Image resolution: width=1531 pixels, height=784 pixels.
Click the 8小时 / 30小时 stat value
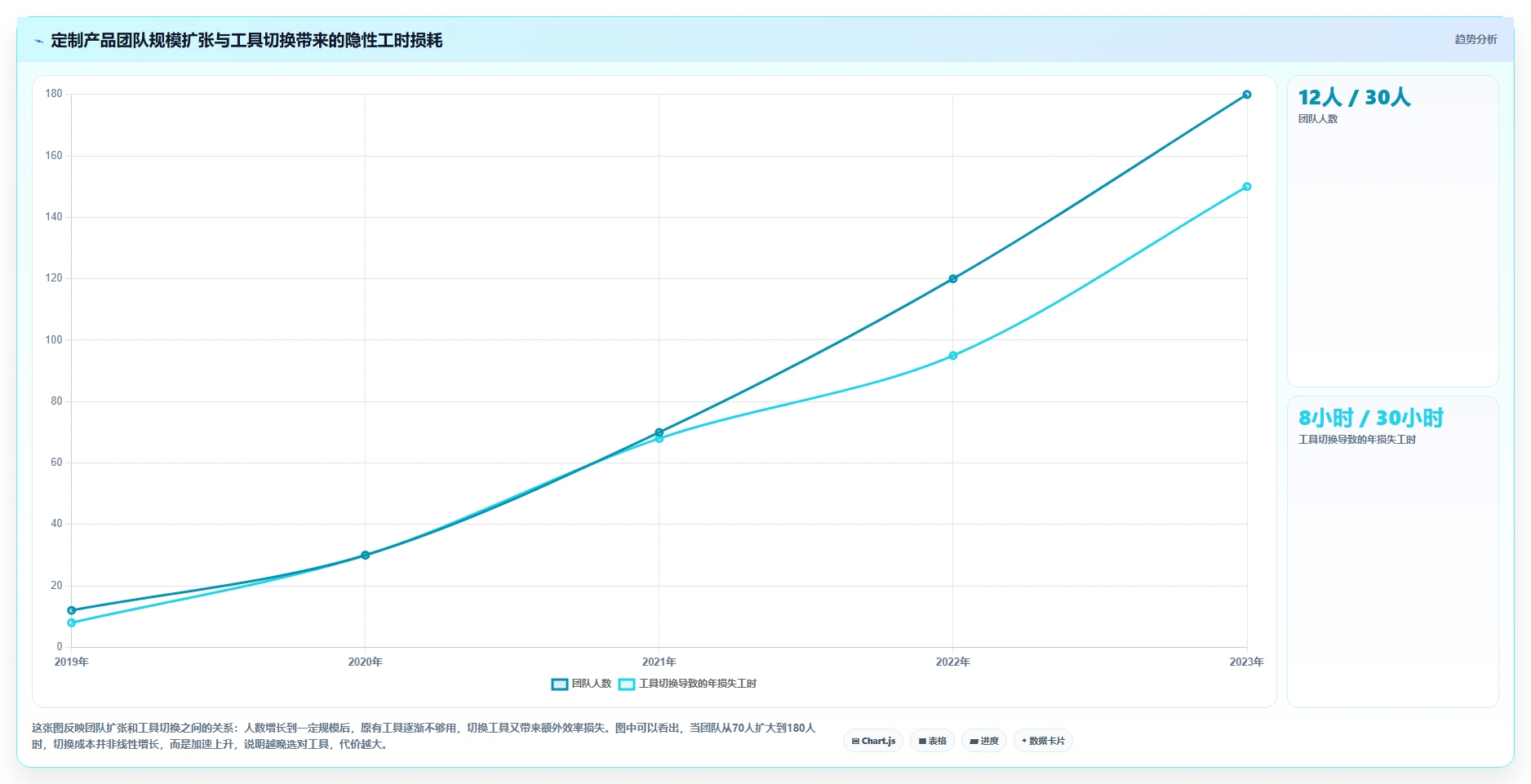click(x=1371, y=418)
